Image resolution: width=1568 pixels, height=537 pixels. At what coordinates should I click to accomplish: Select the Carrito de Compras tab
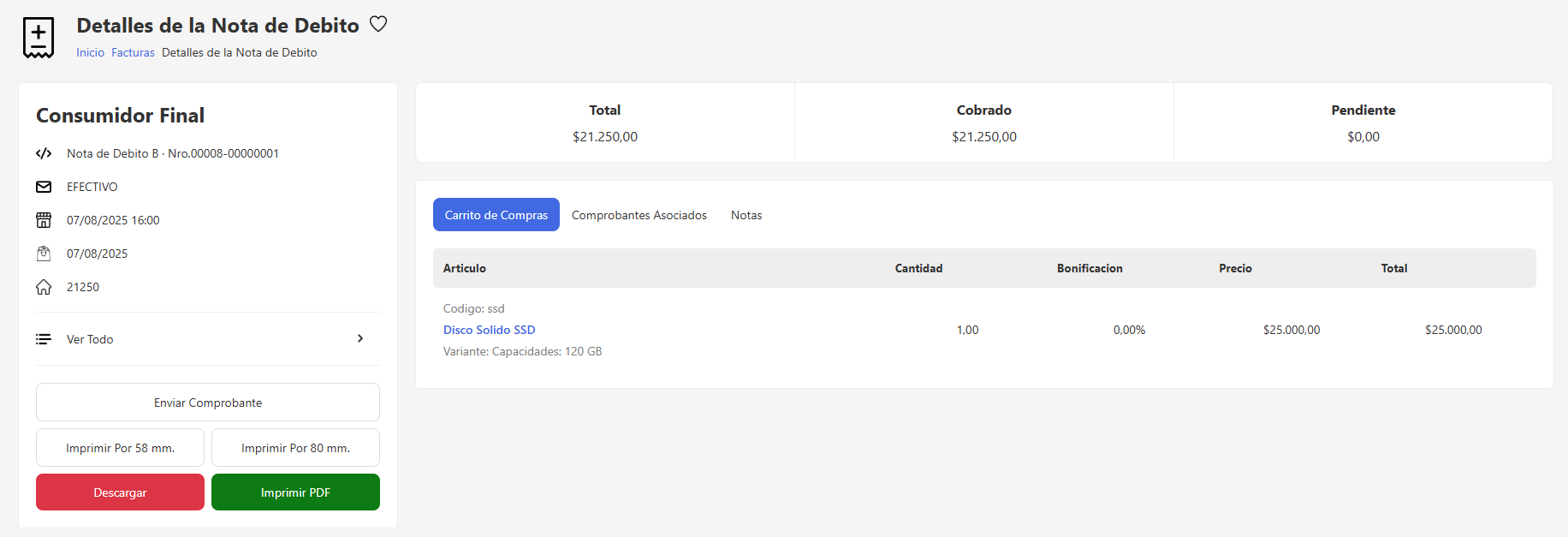(496, 215)
